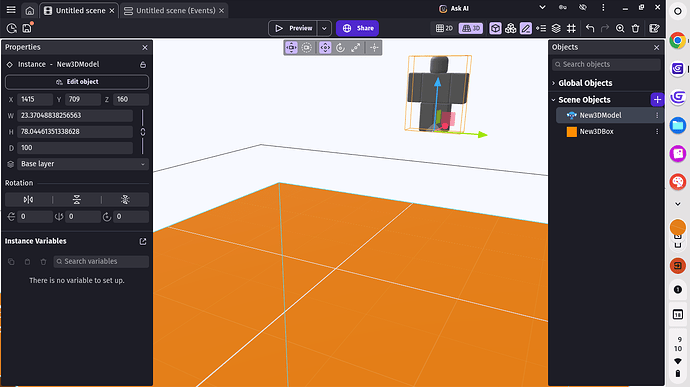
Task: Click the Z-axis rotation angle field
Action: pos(131,217)
